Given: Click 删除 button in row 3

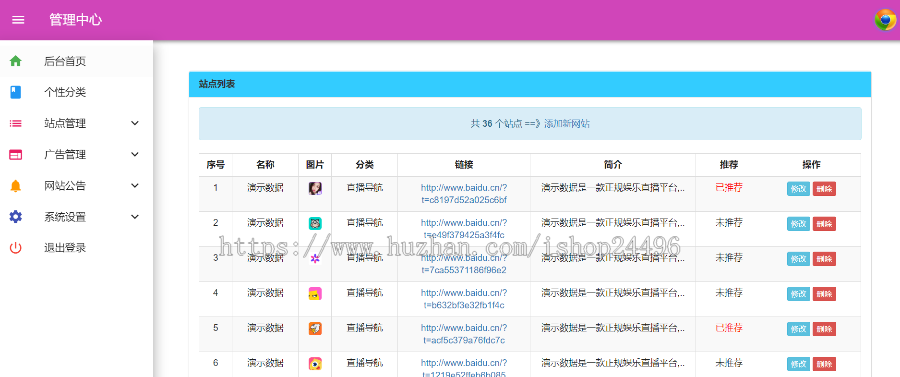Looking at the screenshot, I should (824, 259).
